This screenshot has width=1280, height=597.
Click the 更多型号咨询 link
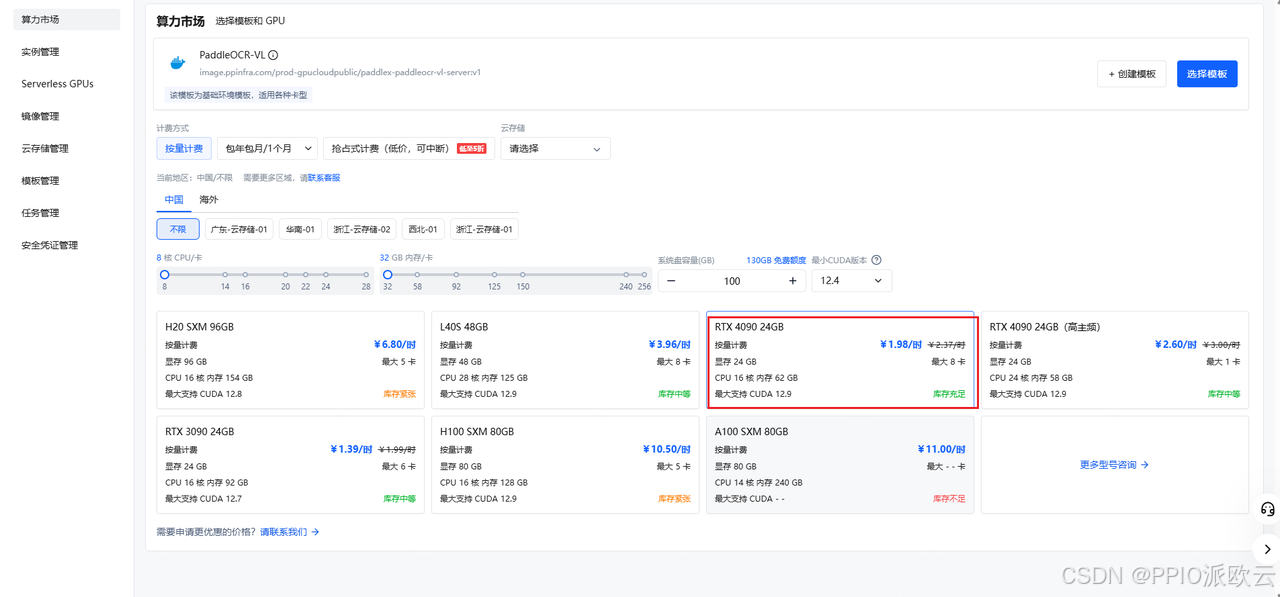(x=1114, y=465)
